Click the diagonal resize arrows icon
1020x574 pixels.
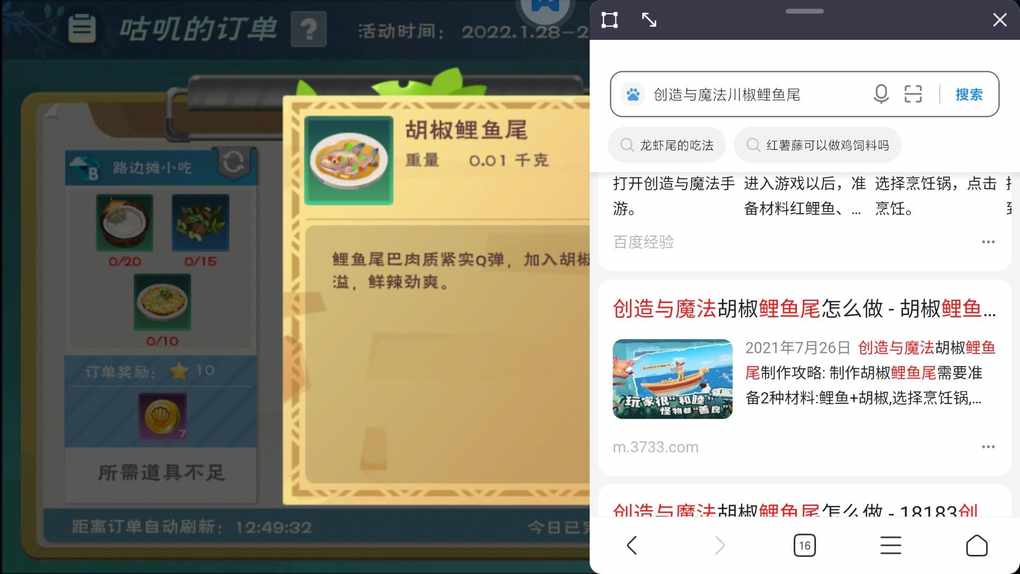pos(649,20)
